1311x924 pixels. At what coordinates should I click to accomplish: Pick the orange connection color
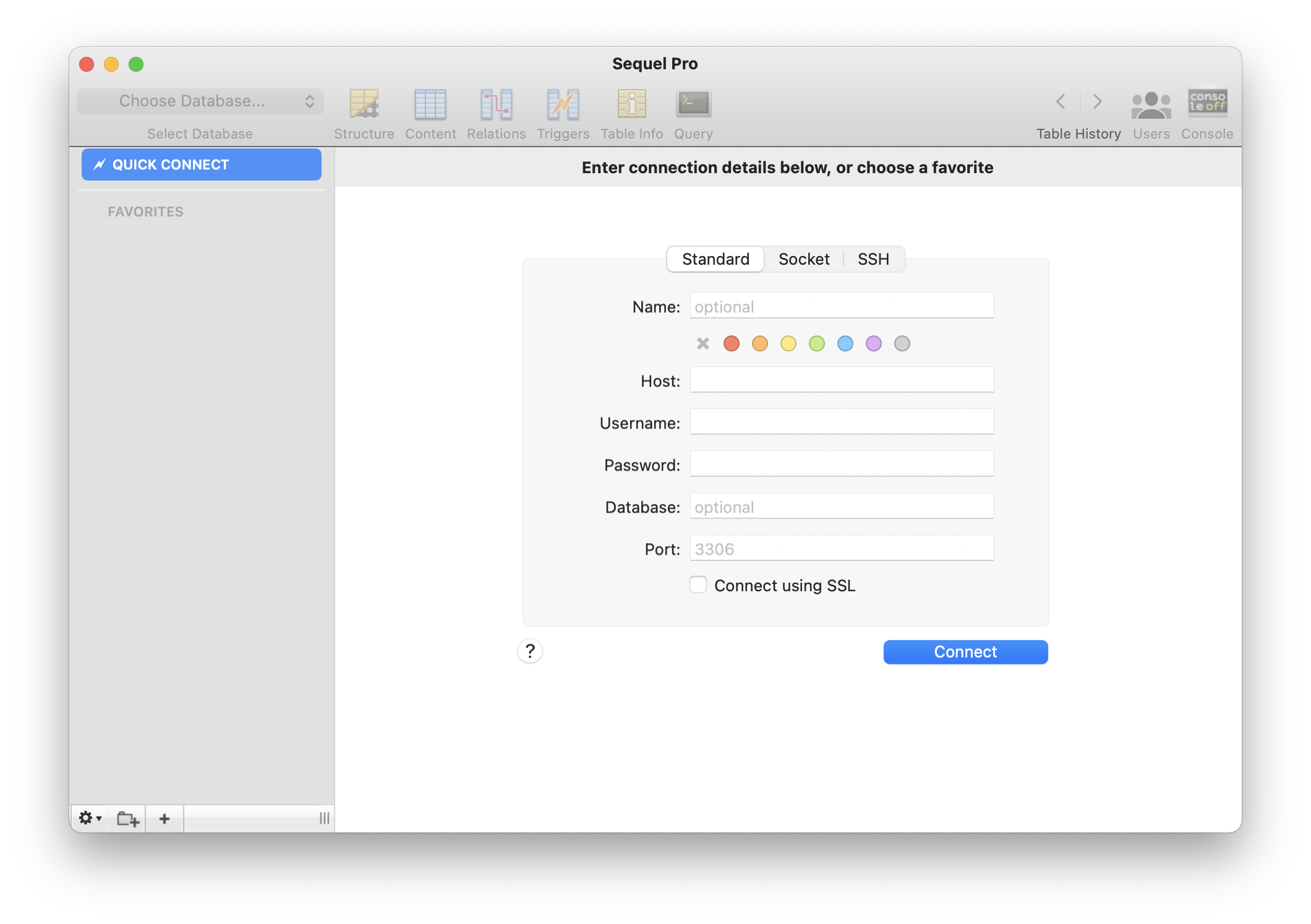click(760, 343)
